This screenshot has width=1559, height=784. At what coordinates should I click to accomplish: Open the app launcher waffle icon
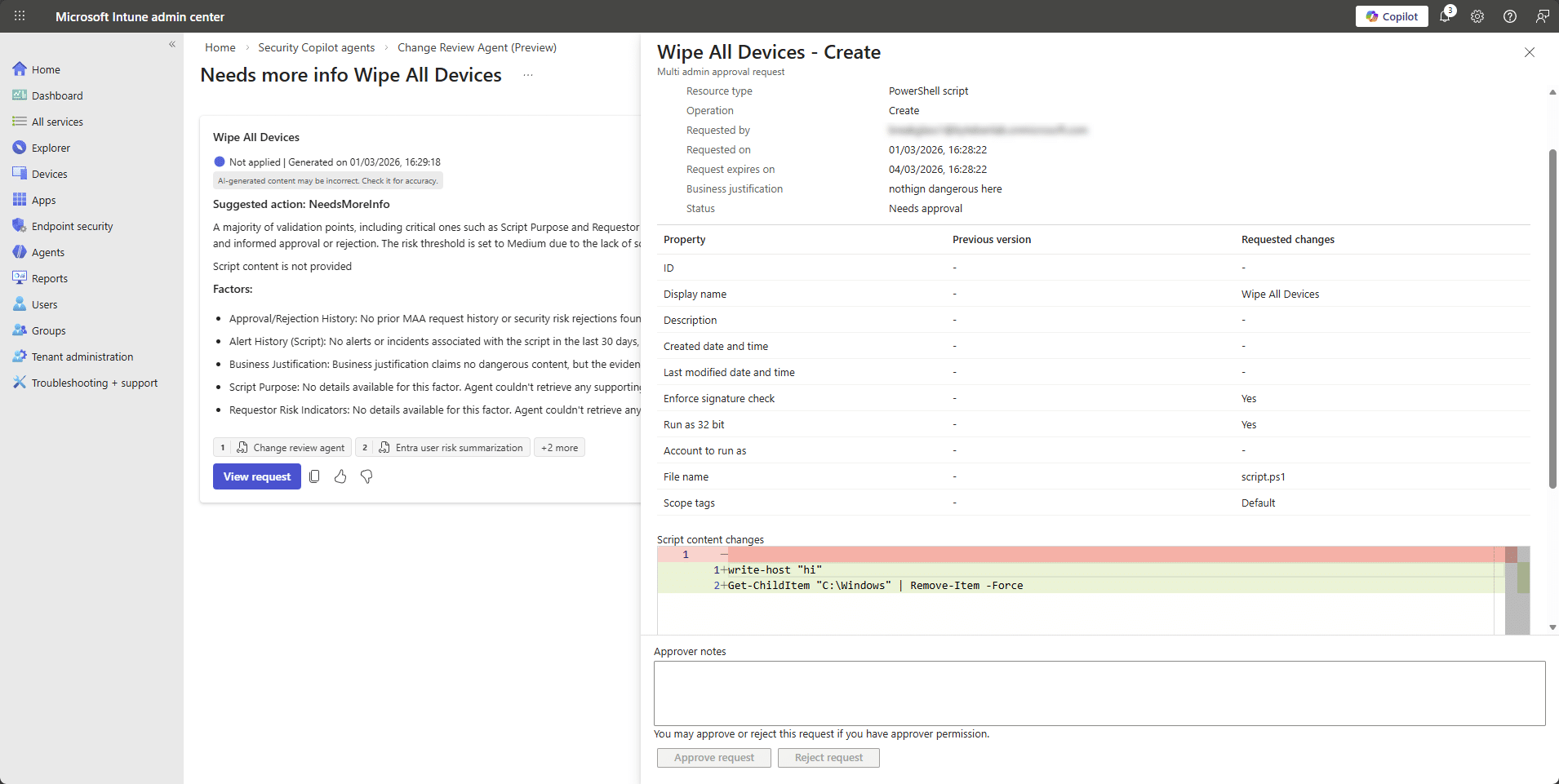[x=20, y=16]
